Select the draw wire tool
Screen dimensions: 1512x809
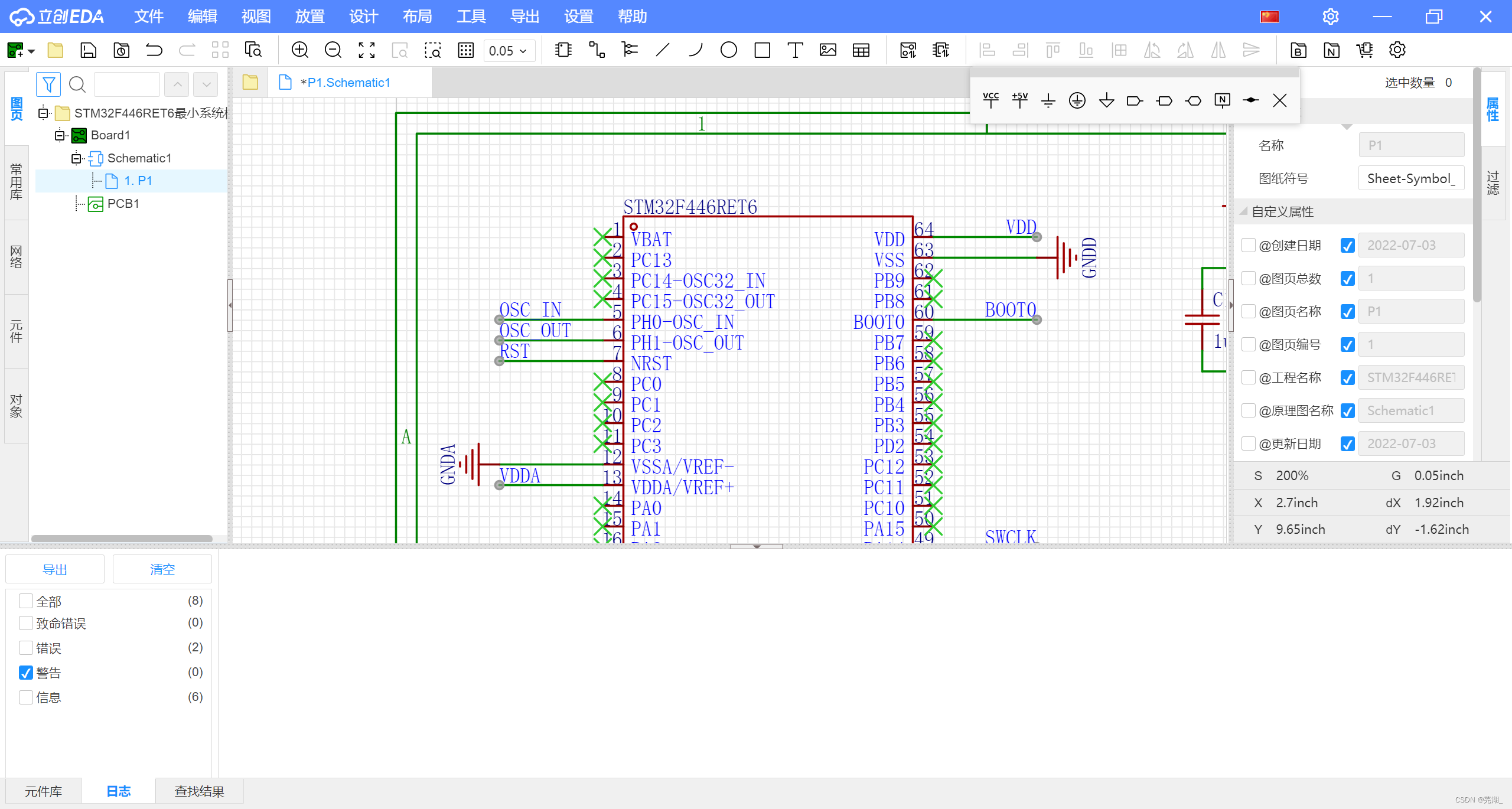click(x=597, y=50)
